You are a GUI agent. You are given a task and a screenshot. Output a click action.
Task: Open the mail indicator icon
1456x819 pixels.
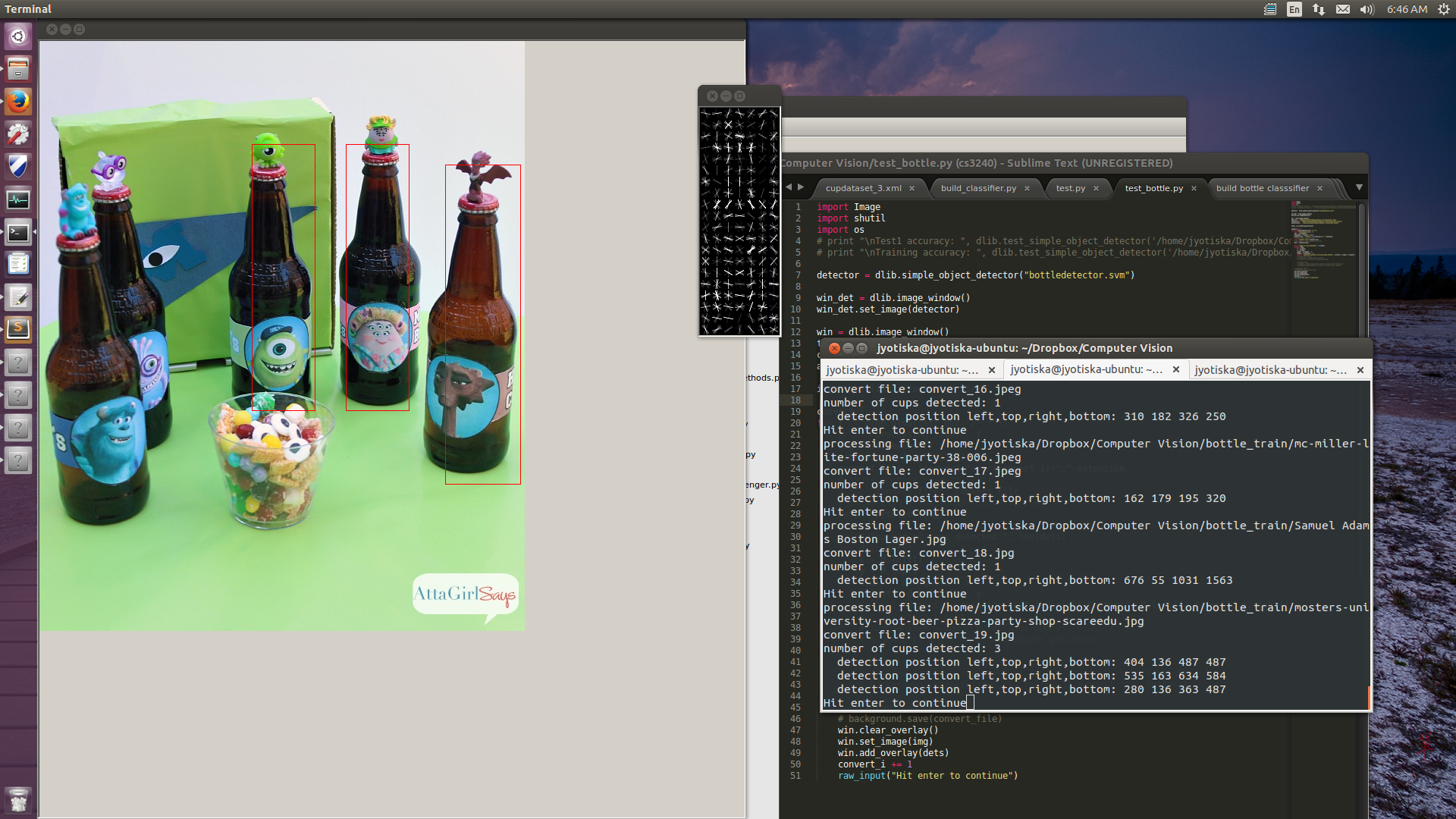[x=1342, y=9]
